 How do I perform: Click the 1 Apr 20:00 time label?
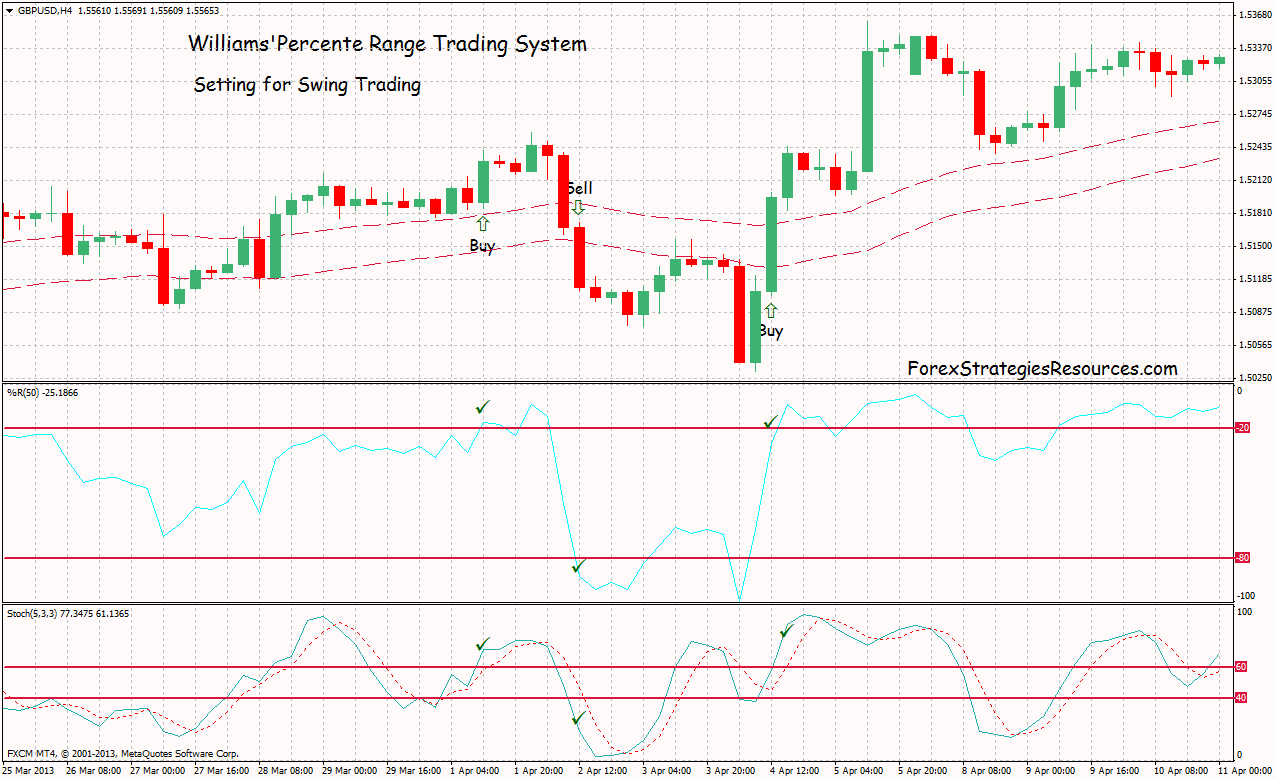coord(540,771)
